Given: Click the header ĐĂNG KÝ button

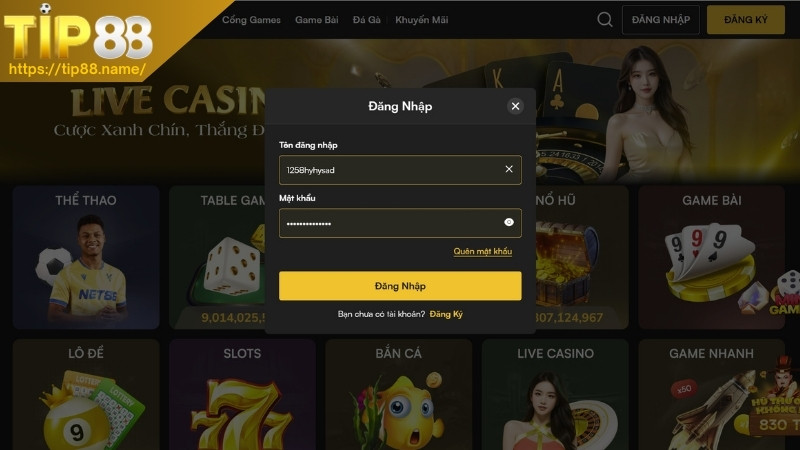Looking at the screenshot, I should (745, 20).
